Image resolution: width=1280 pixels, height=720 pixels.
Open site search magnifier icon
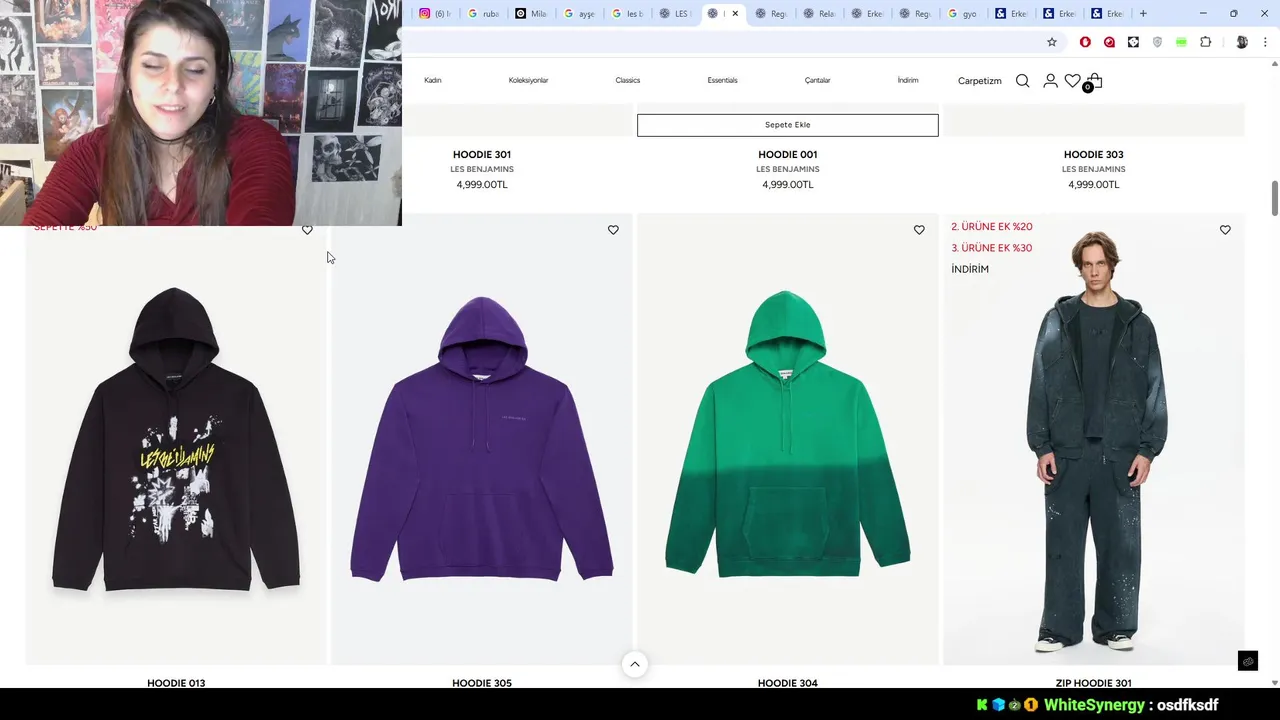tap(1023, 81)
